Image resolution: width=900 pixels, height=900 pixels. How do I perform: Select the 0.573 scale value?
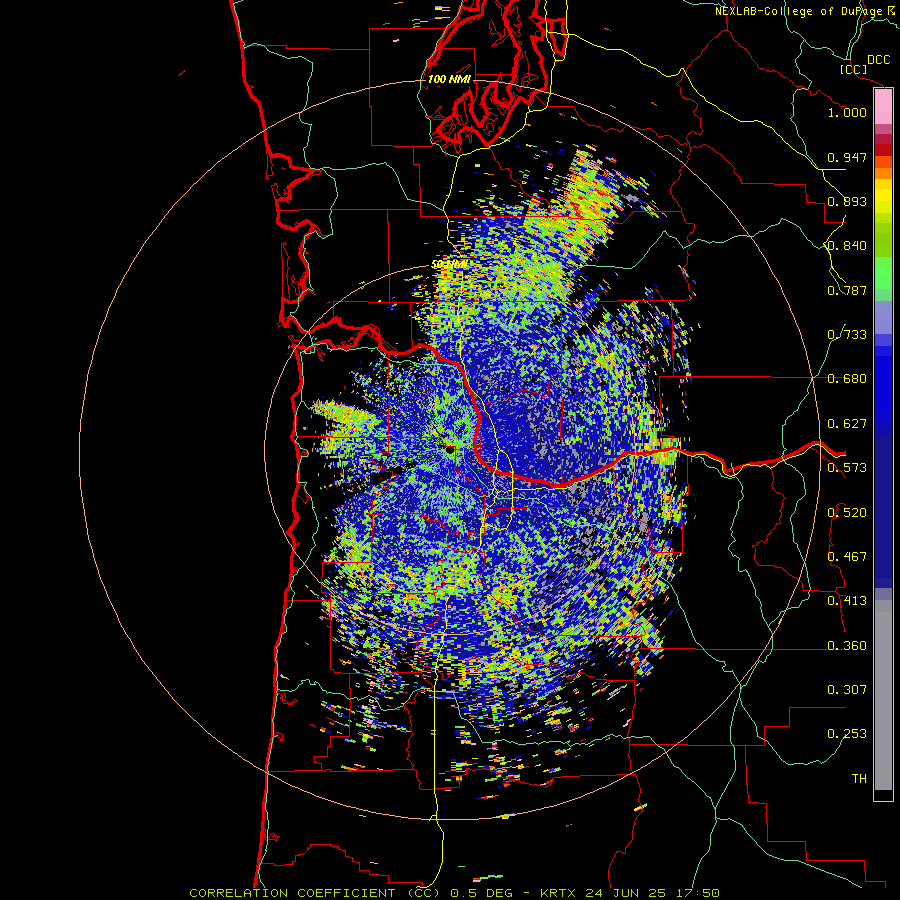click(847, 468)
